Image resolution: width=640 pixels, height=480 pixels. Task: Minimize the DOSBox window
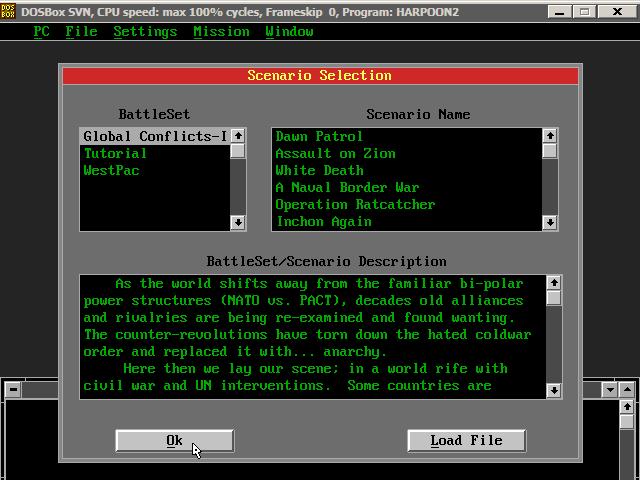[x=560, y=11]
